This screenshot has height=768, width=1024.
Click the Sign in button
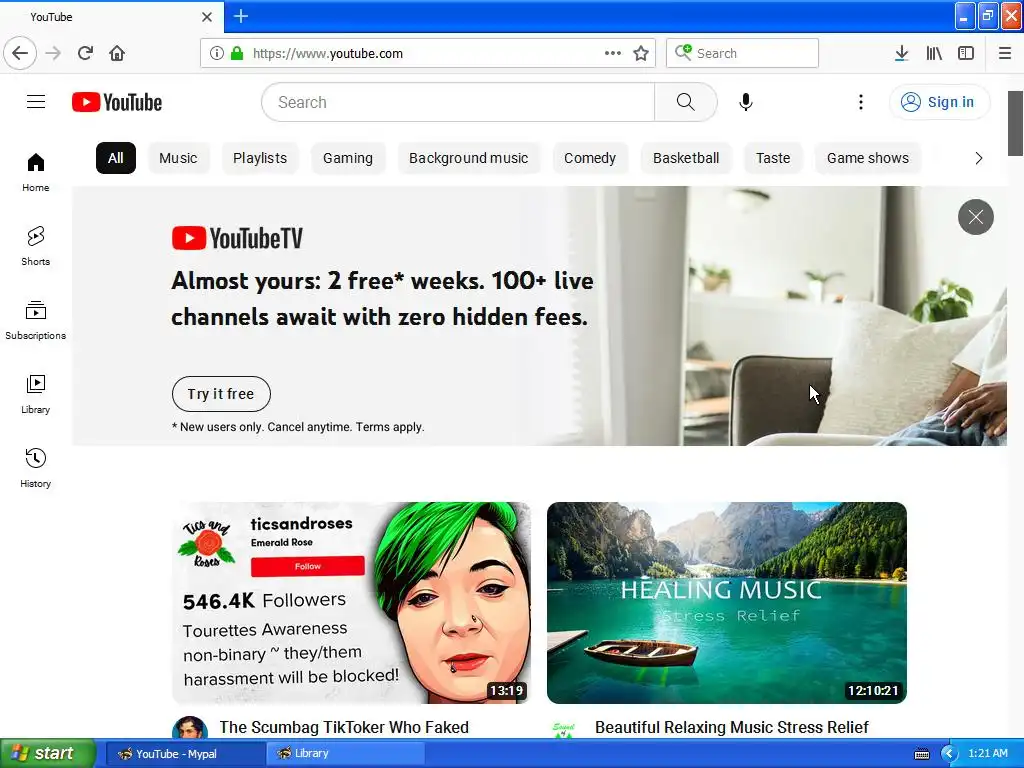(x=939, y=102)
